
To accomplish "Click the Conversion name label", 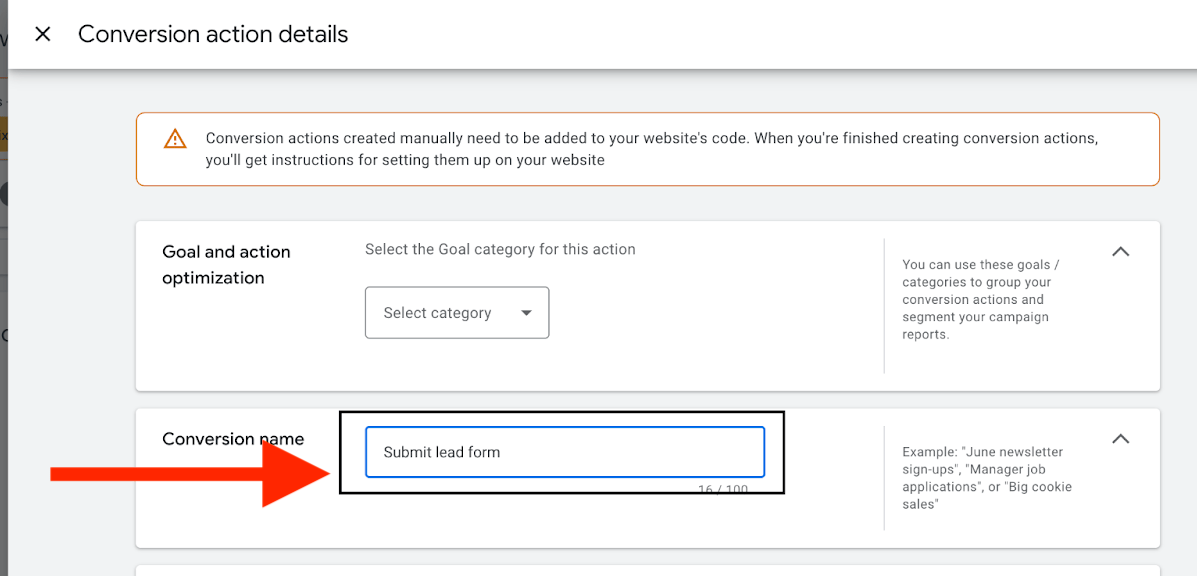I will [233, 439].
